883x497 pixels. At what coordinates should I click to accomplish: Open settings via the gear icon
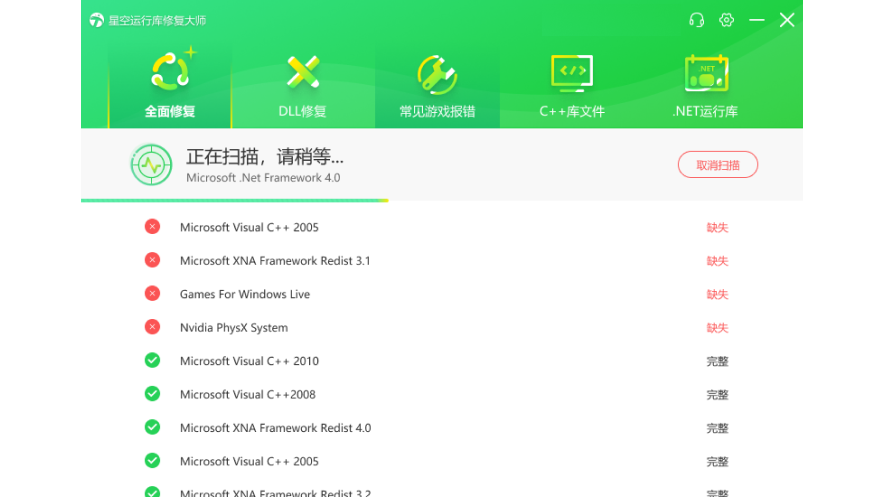[x=726, y=20]
